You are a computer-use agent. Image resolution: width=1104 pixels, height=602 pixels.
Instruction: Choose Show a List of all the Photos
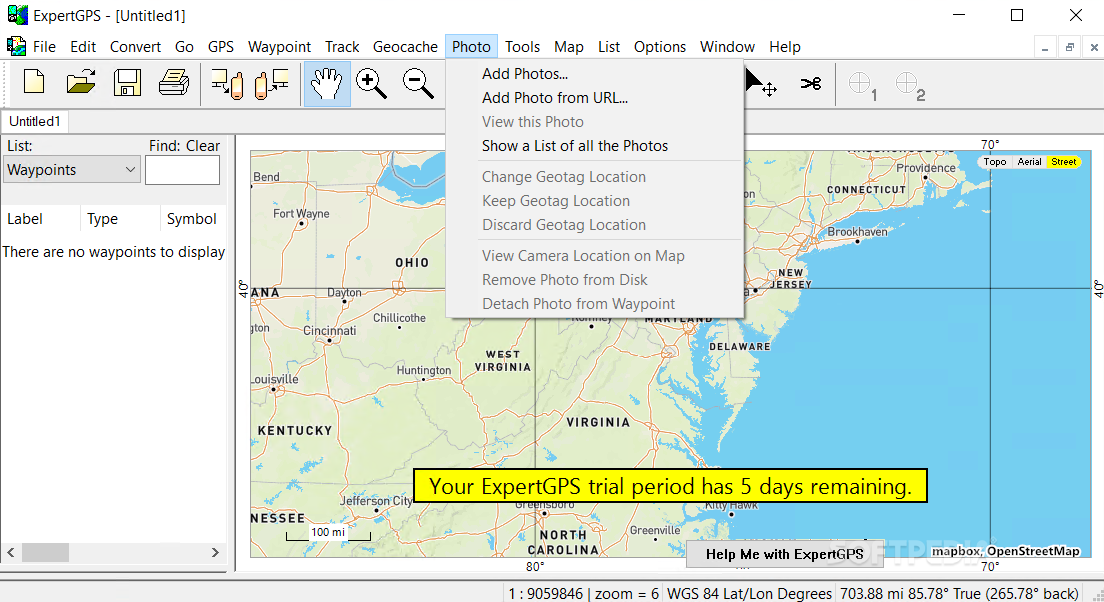(x=595, y=146)
